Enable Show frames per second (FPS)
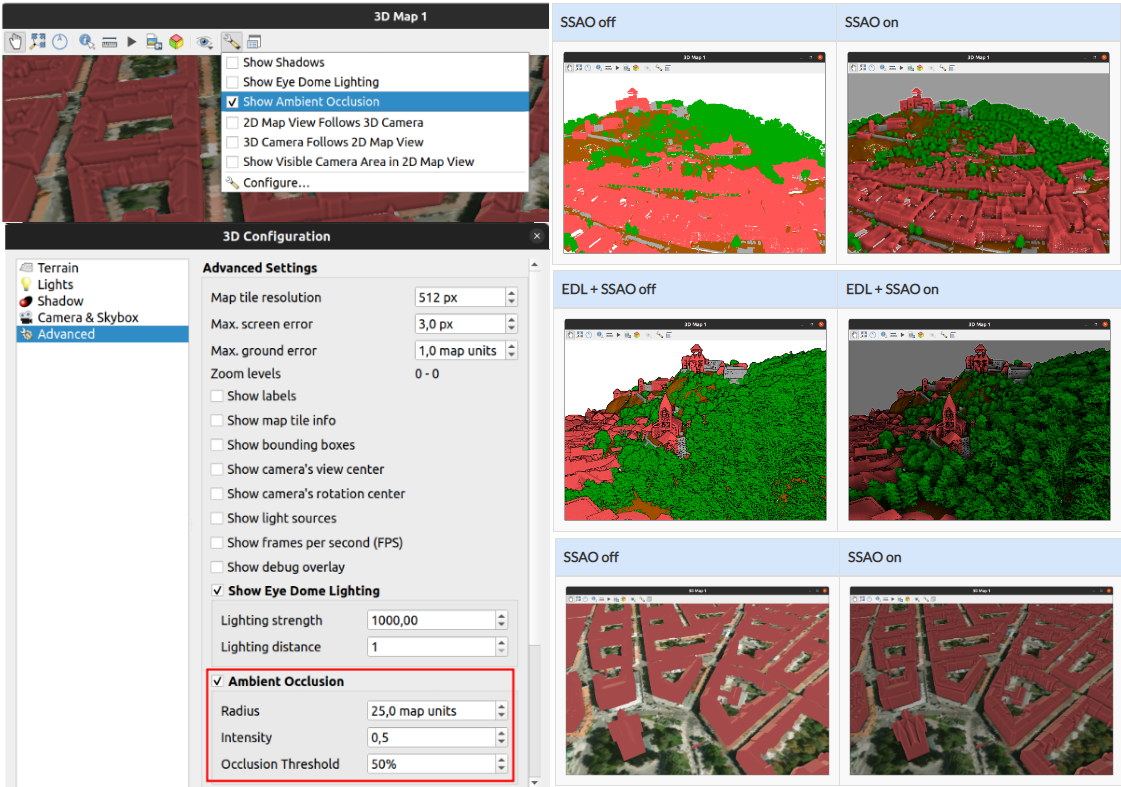 click(x=218, y=543)
